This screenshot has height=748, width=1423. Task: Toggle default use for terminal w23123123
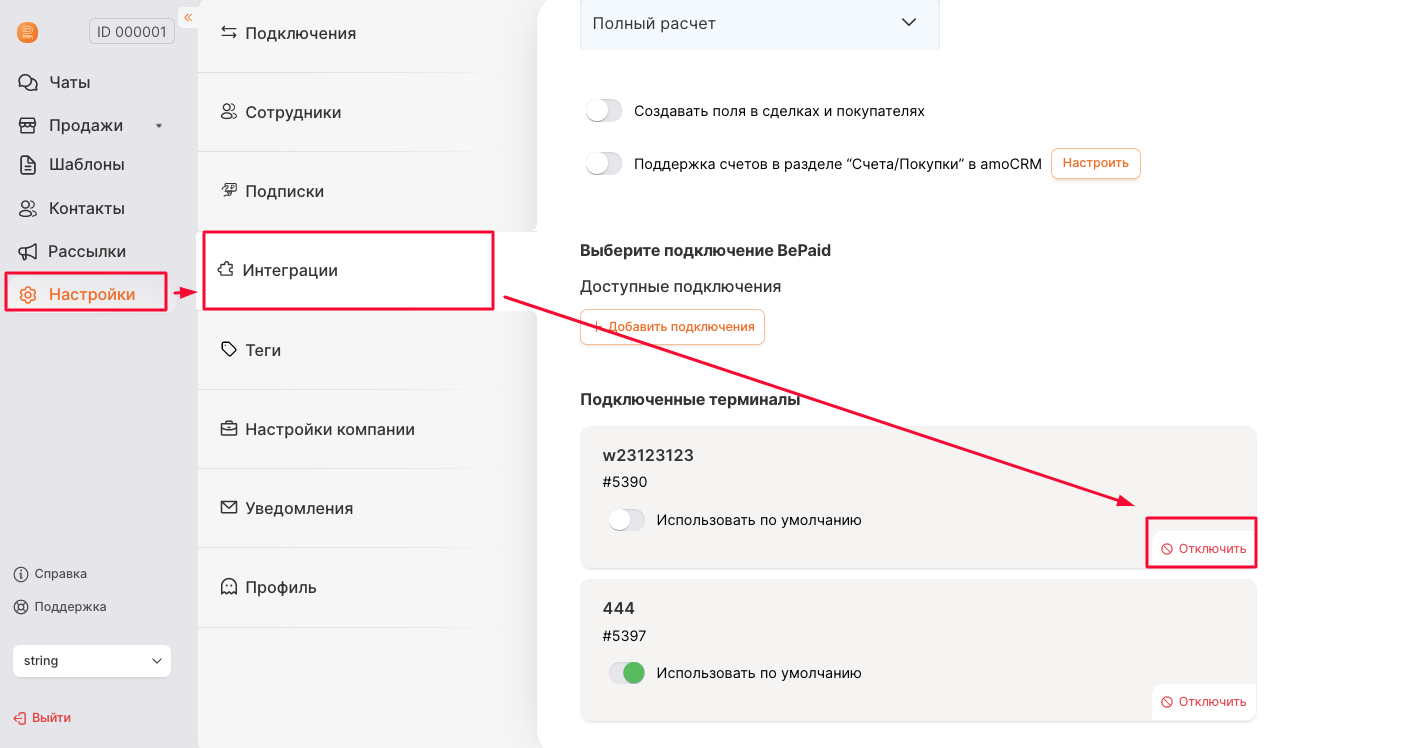(x=627, y=520)
